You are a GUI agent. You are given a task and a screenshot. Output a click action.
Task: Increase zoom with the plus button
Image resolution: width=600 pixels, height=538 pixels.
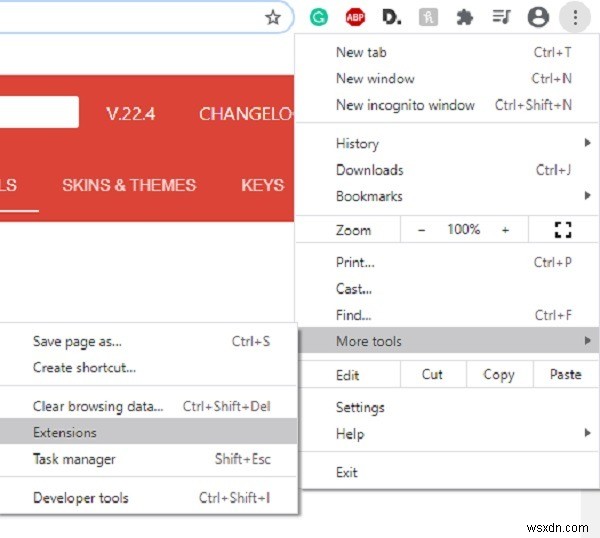click(x=505, y=230)
